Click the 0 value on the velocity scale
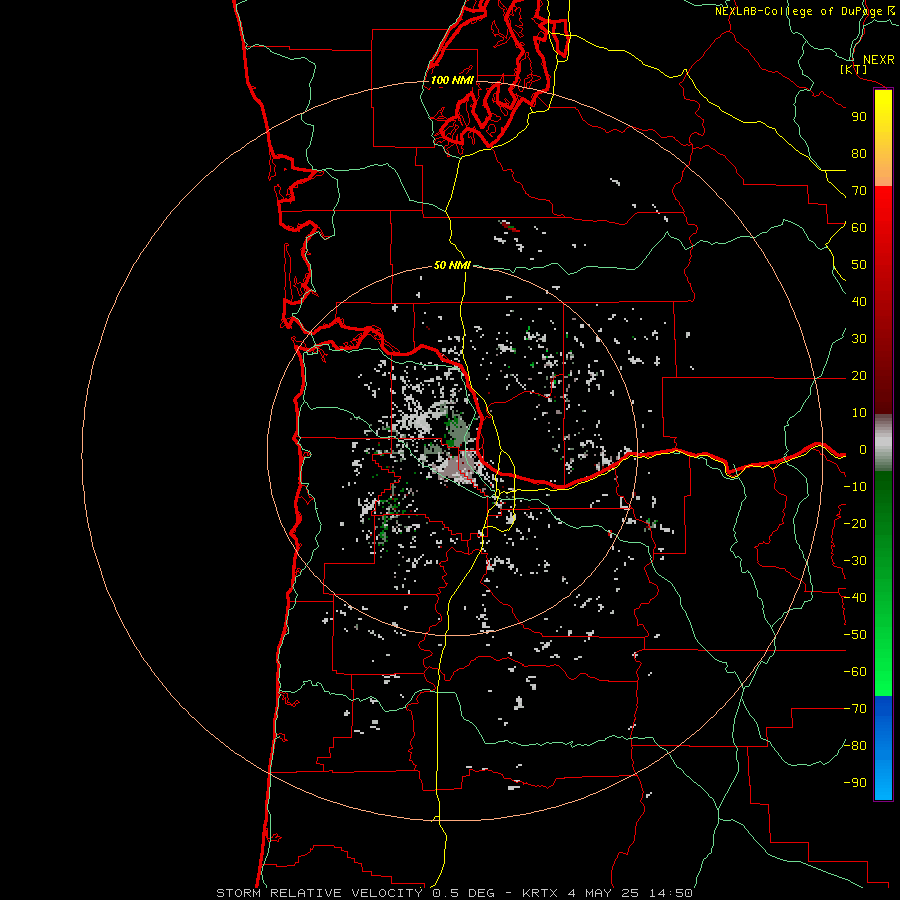900x900 pixels. coord(863,449)
